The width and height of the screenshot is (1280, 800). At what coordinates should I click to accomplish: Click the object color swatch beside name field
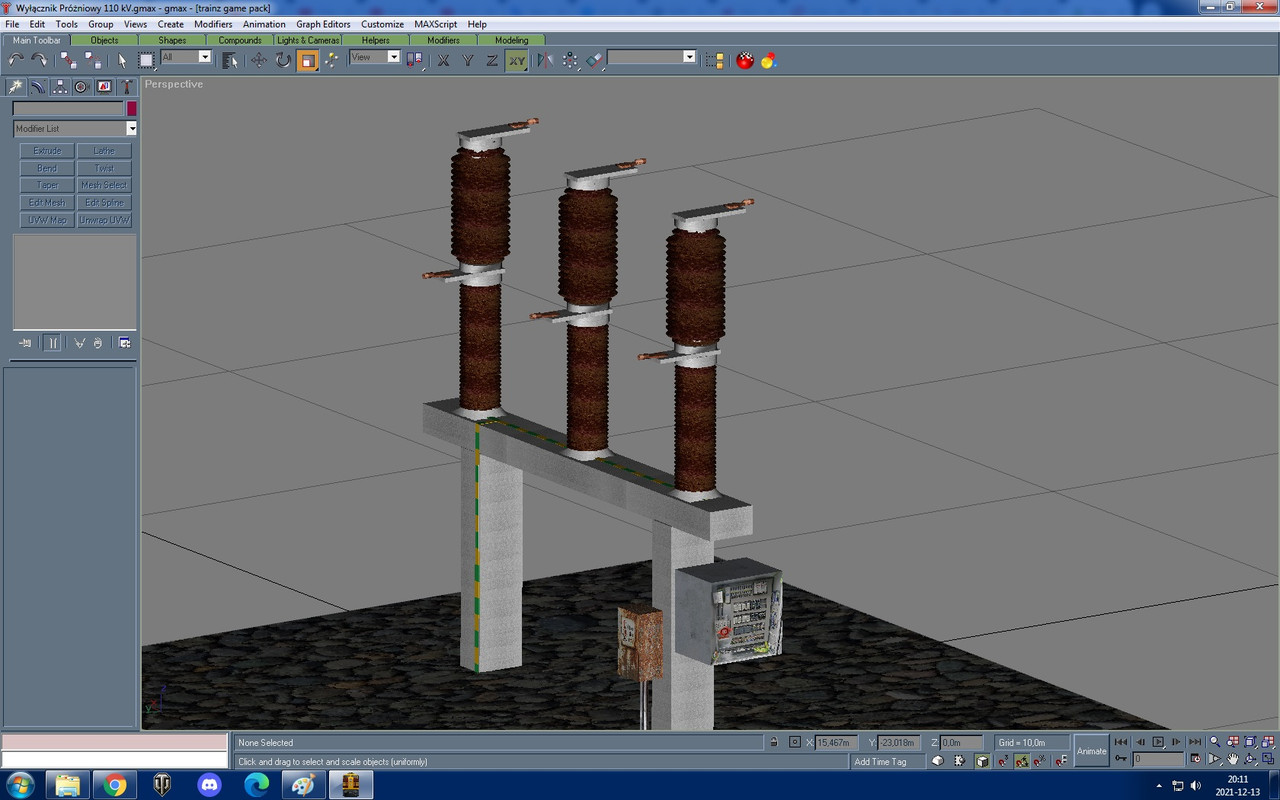tap(131, 108)
